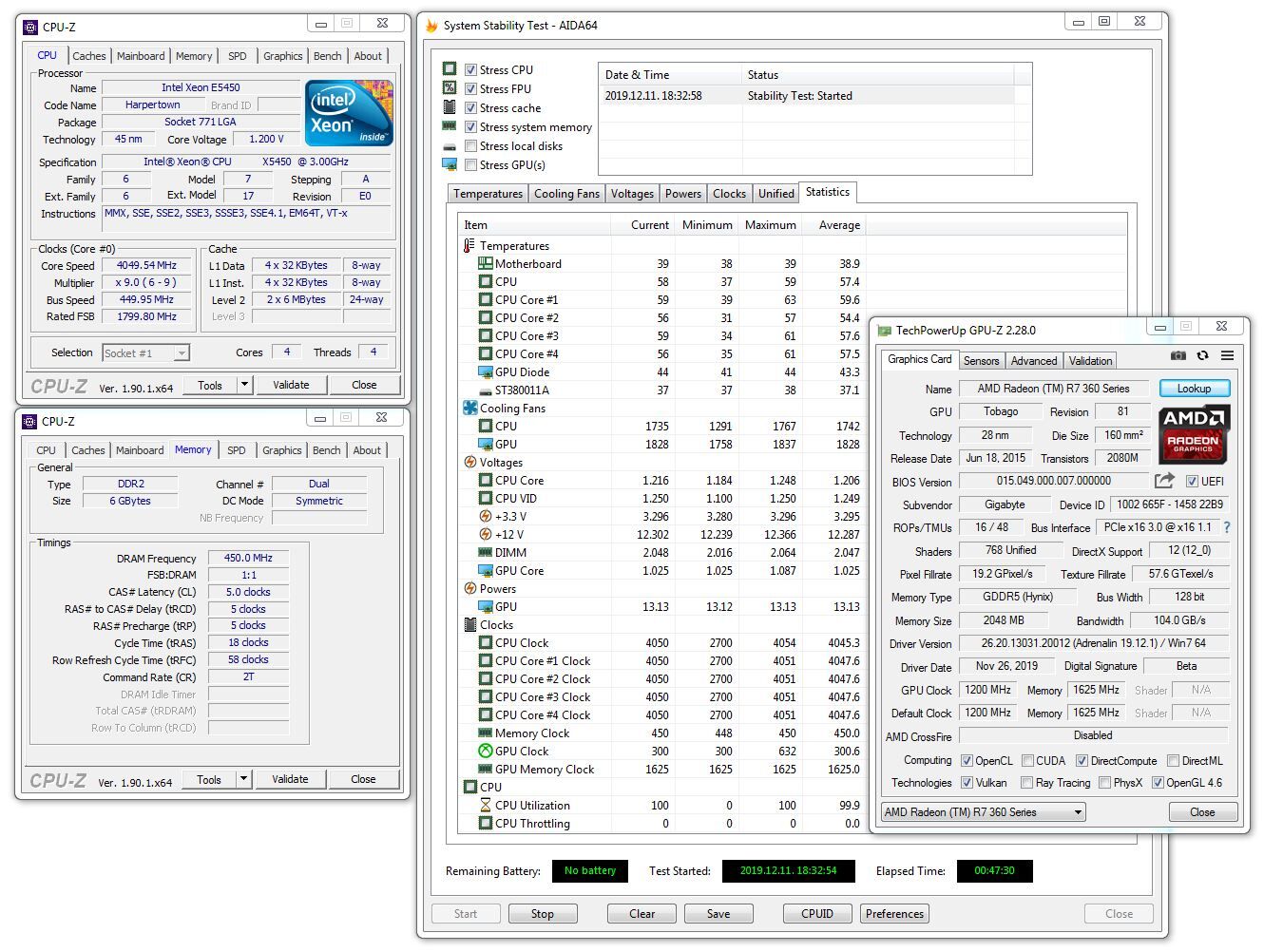Click the BIOS share/export icon in GPU-Z
Viewport: 1264px width, 952px height.
tap(1164, 481)
